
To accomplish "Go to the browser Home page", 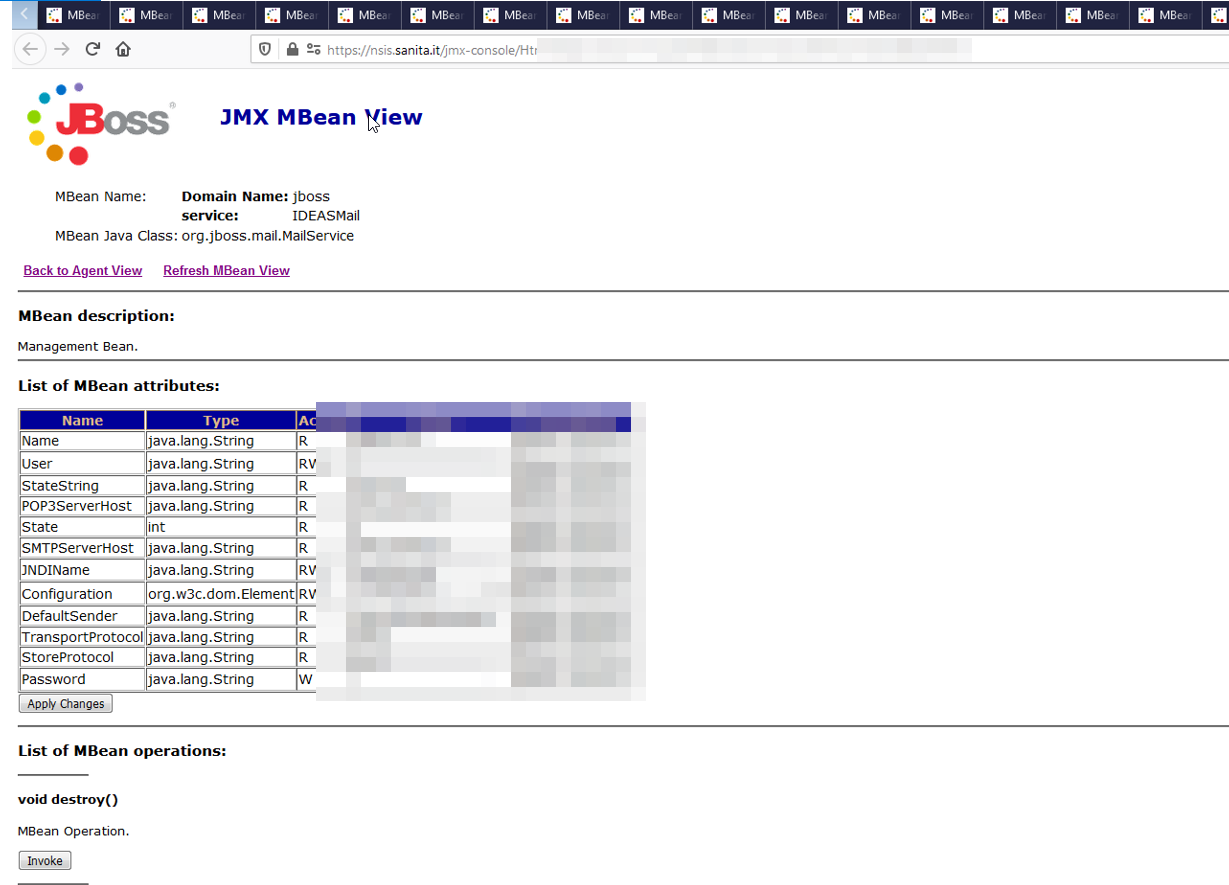I will click(123, 49).
